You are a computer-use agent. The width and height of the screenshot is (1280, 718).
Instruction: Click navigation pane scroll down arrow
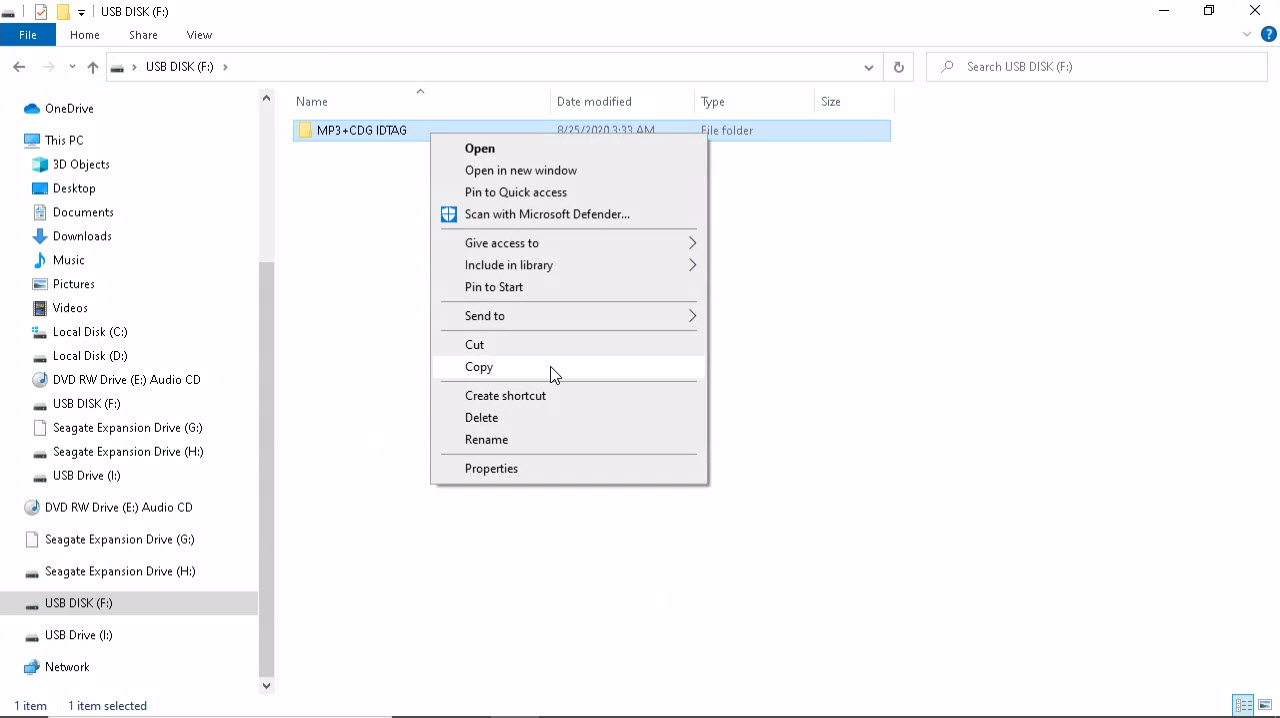point(266,686)
